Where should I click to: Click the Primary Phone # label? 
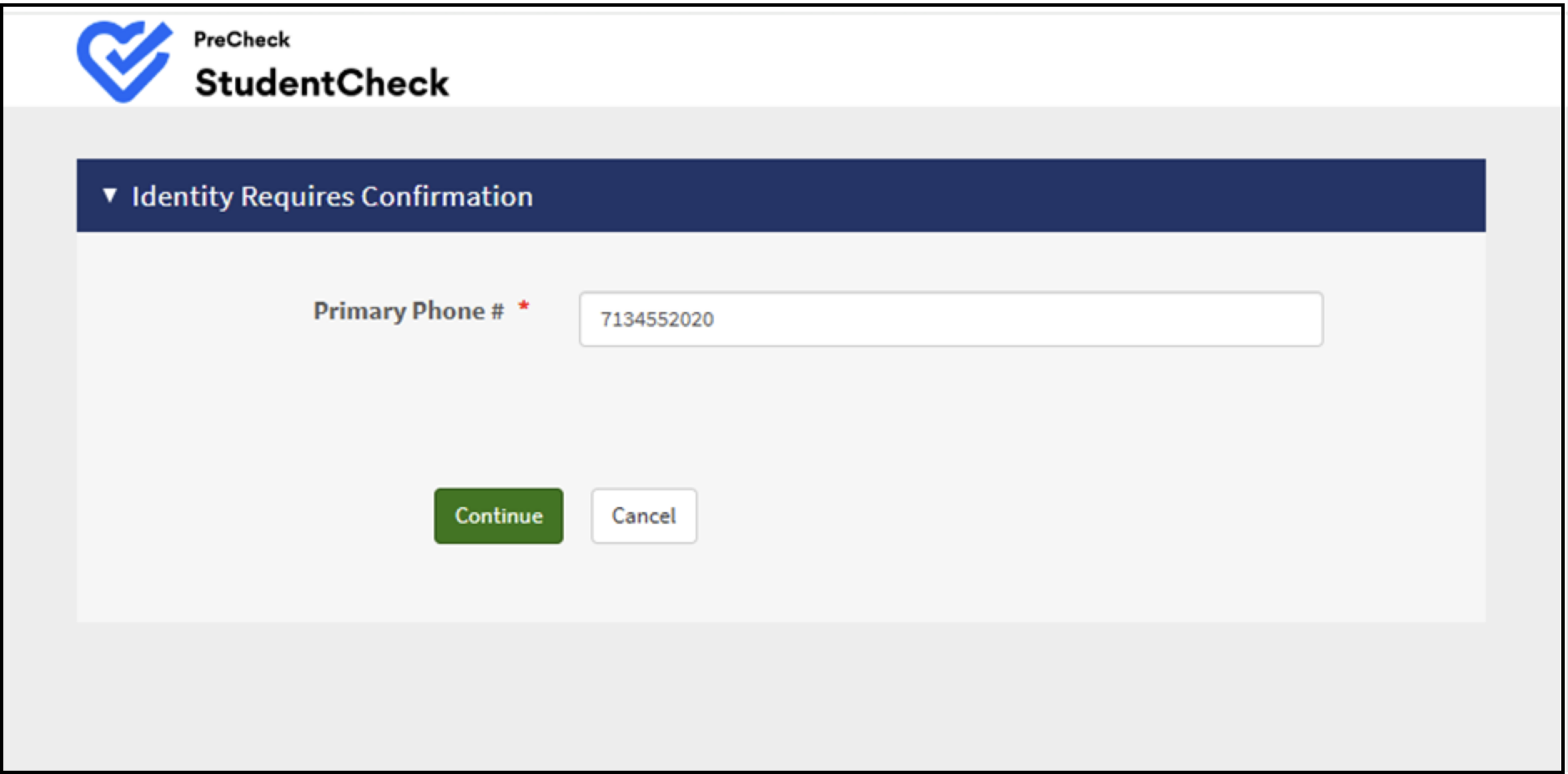409,310
